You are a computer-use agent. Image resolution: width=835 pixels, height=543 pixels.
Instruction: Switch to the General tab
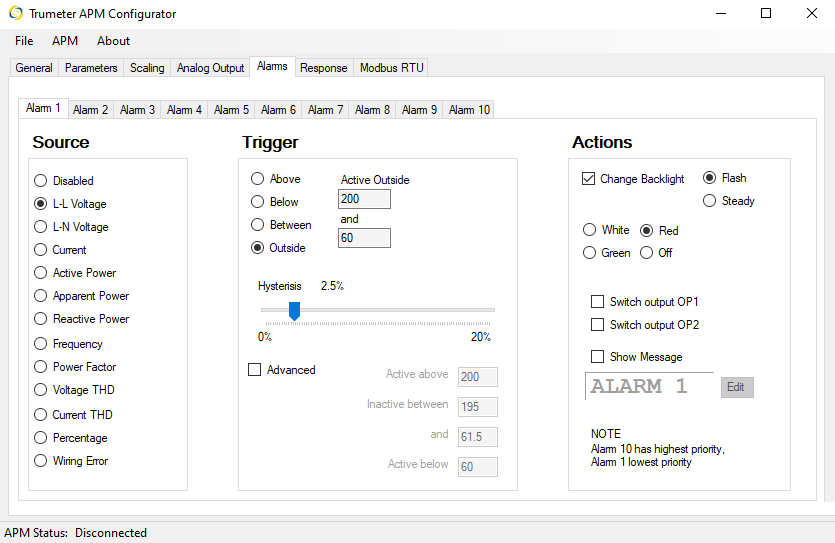coord(34,68)
